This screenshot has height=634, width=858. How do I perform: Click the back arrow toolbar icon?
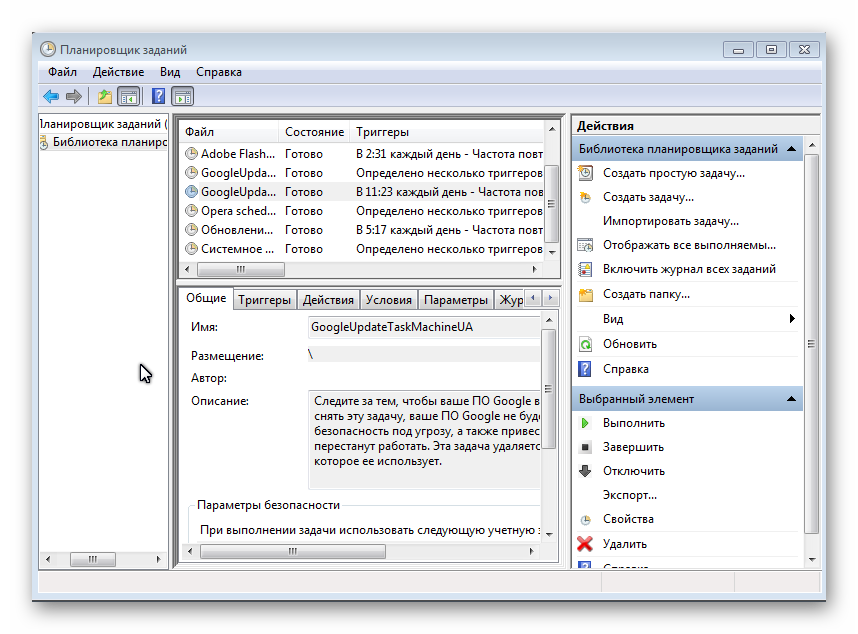point(50,97)
